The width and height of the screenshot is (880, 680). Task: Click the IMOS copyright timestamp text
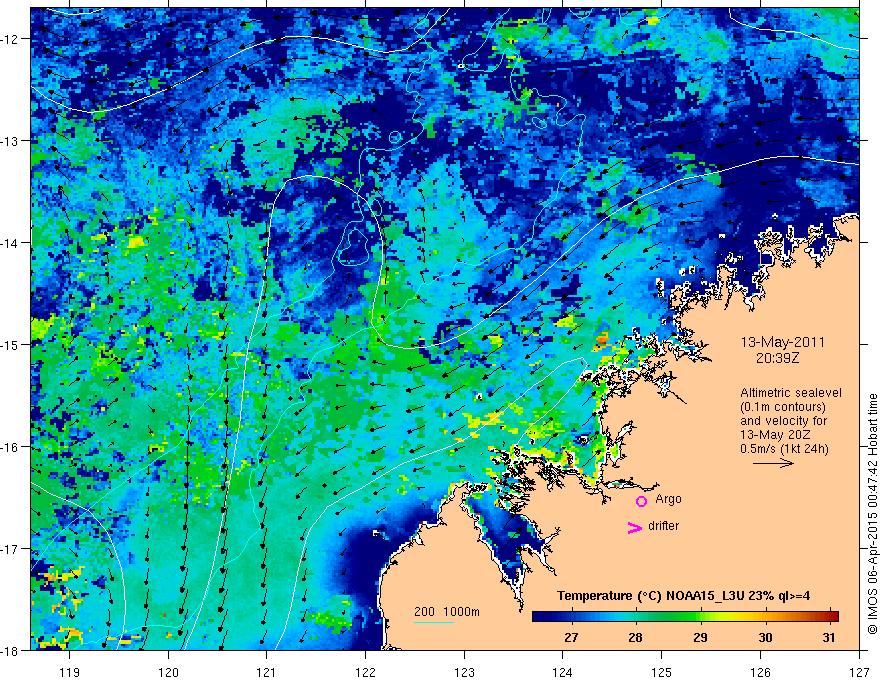pos(873,513)
